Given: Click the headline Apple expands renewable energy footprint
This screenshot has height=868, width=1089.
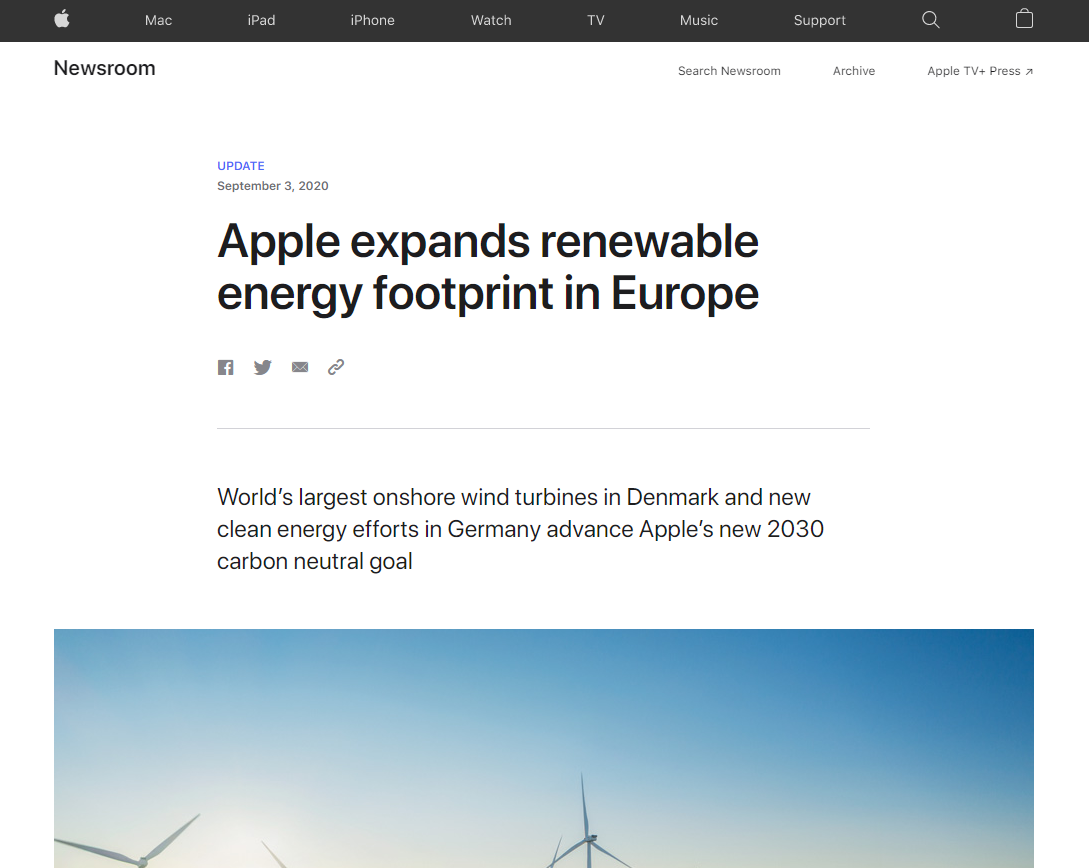Looking at the screenshot, I should pos(488,267).
